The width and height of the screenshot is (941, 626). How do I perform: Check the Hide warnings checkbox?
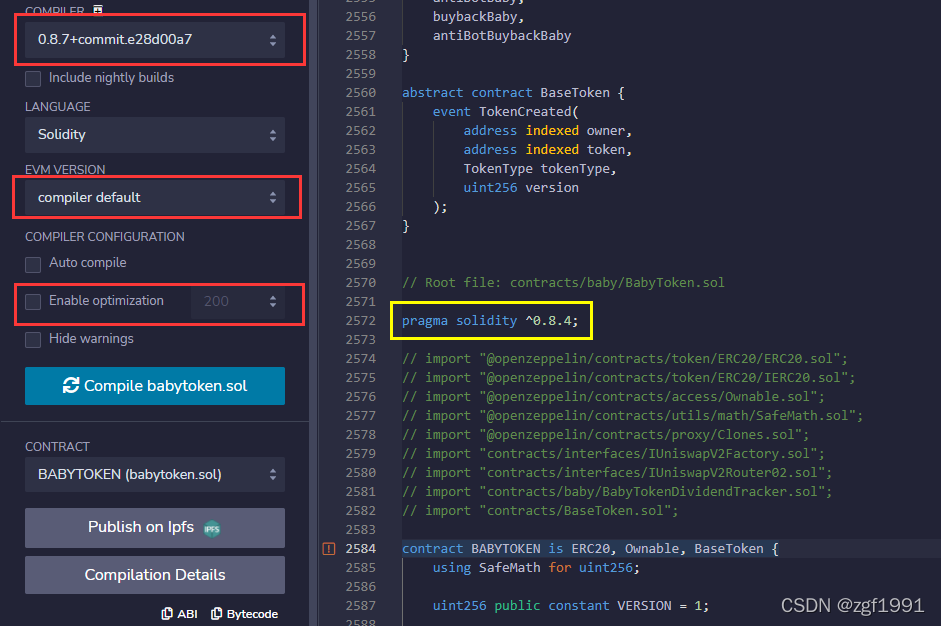33,340
